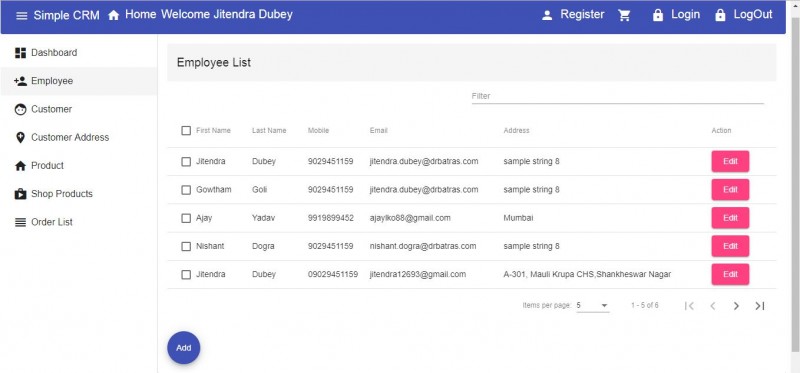The width and height of the screenshot is (800, 373).
Task: Click Edit for Ajay Yadav
Action: [730, 218]
